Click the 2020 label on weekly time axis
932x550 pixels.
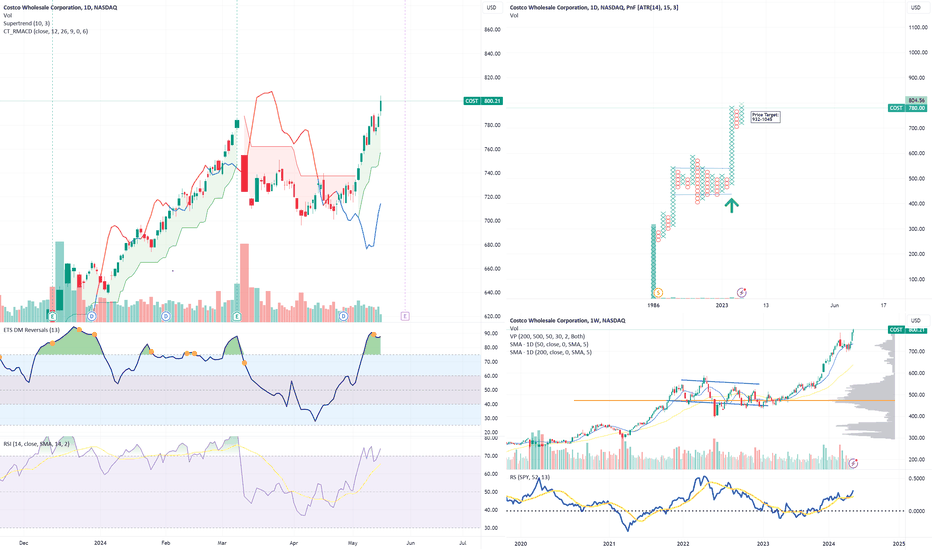tap(520, 543)
